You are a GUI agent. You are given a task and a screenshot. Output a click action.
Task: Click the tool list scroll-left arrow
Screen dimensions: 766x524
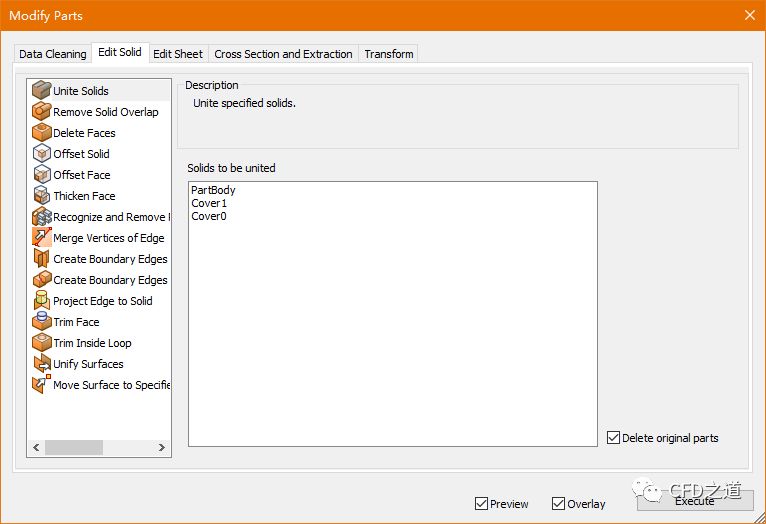point(36,447)
